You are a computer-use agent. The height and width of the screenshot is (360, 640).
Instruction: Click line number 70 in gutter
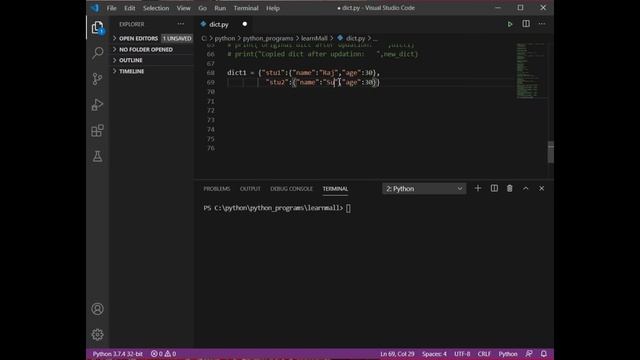(x=211, y=92)
